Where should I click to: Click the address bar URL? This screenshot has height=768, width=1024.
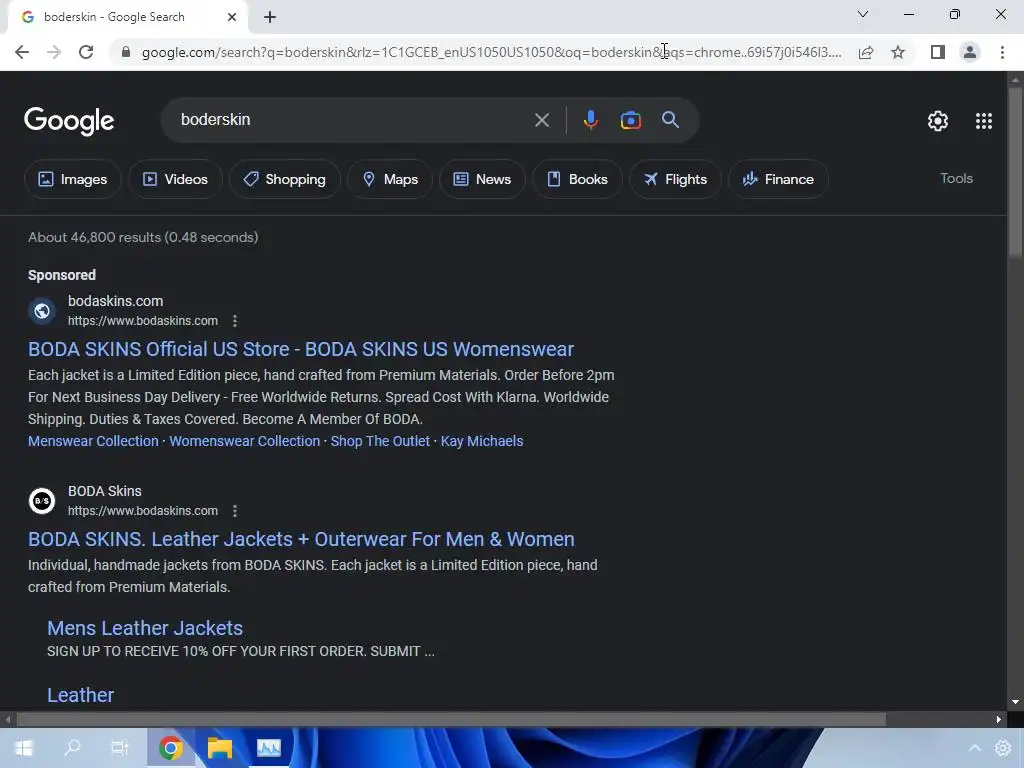pos(491,52)
